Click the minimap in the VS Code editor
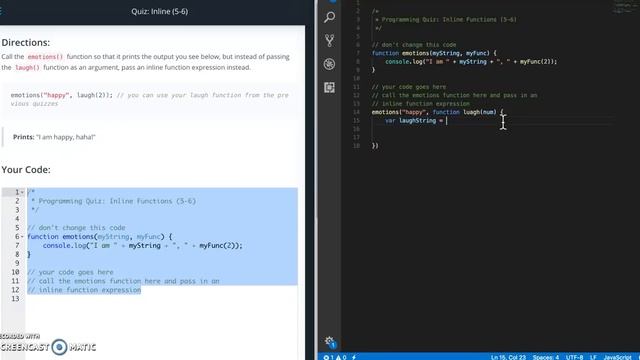 click(626, 8)
